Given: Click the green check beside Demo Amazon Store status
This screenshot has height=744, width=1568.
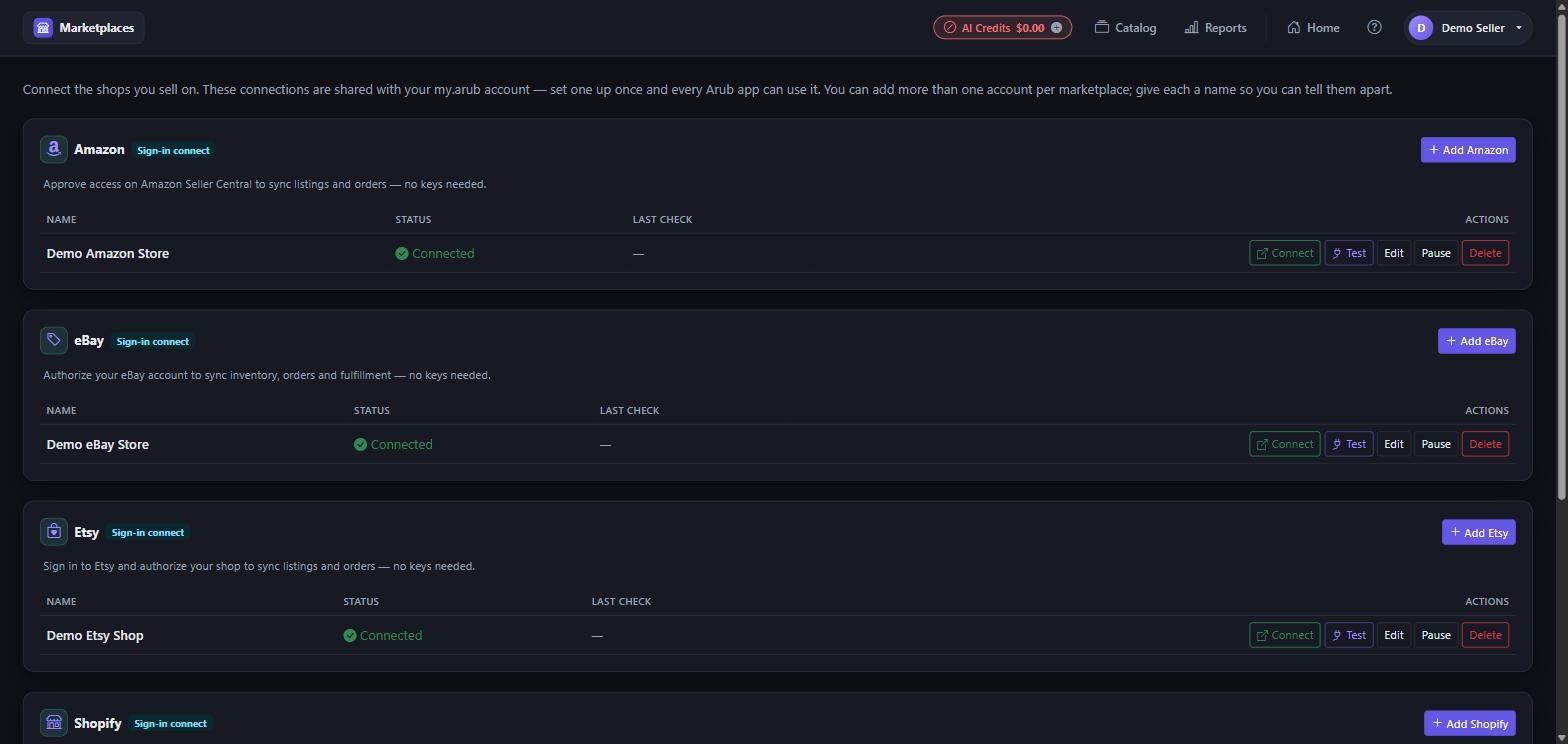Looking at the screenshot, I should 402,253.
